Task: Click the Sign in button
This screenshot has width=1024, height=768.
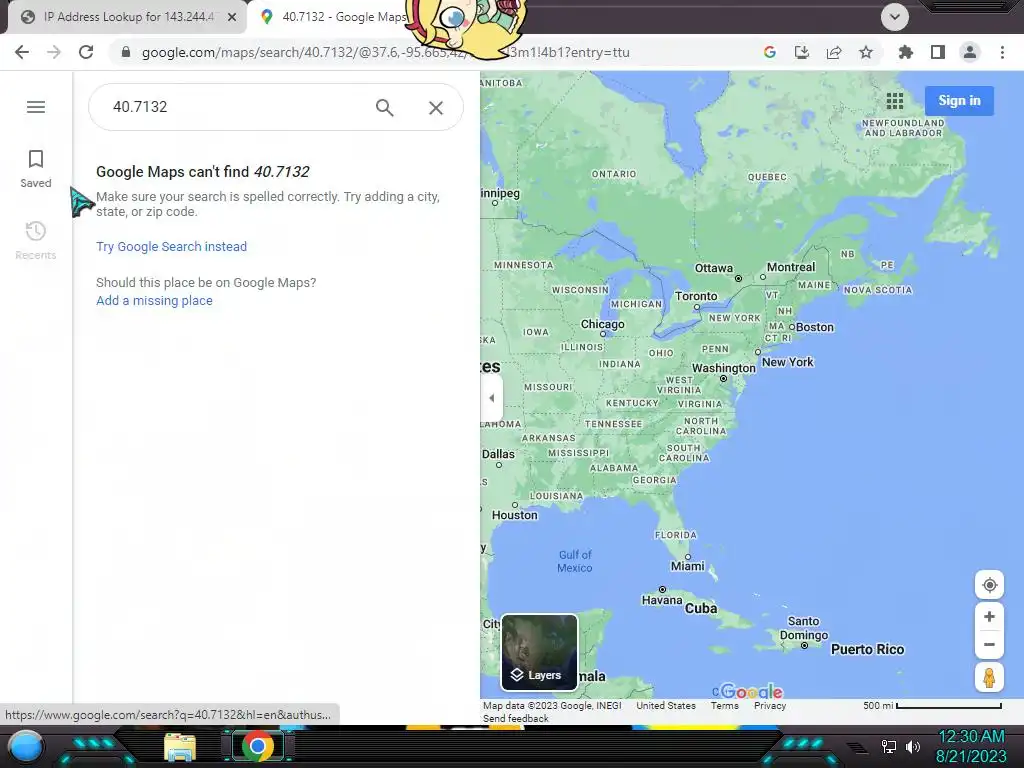Action: click(959, 101)
